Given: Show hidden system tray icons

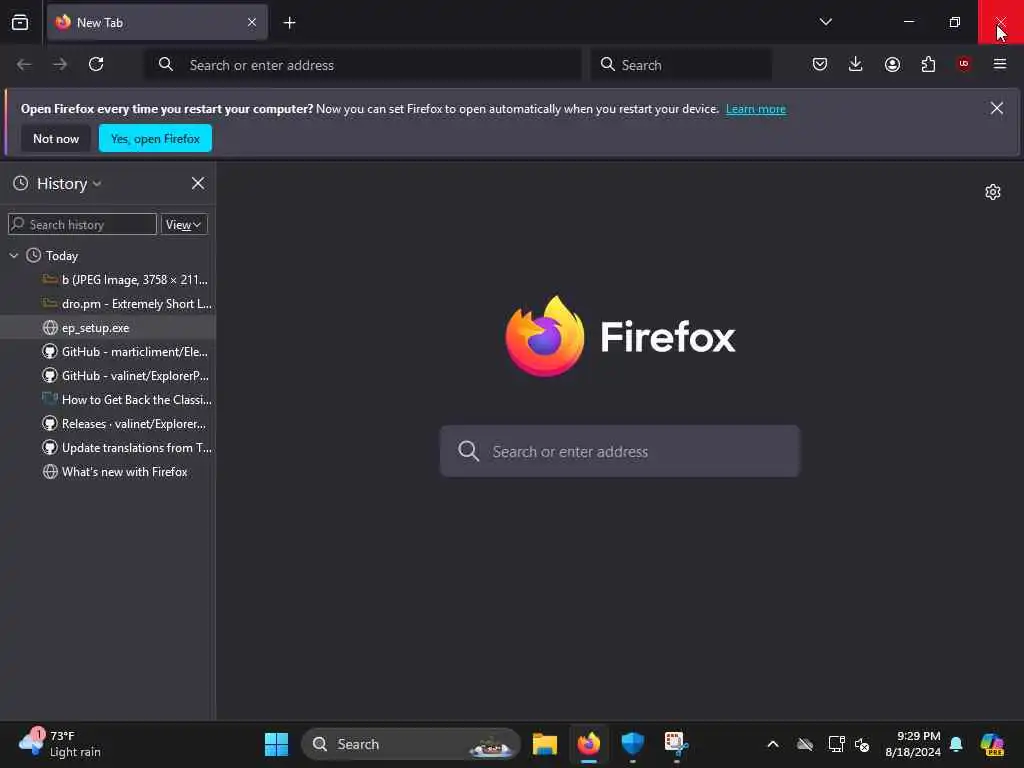Looking at the screenshot, I should tap(773, 744).
